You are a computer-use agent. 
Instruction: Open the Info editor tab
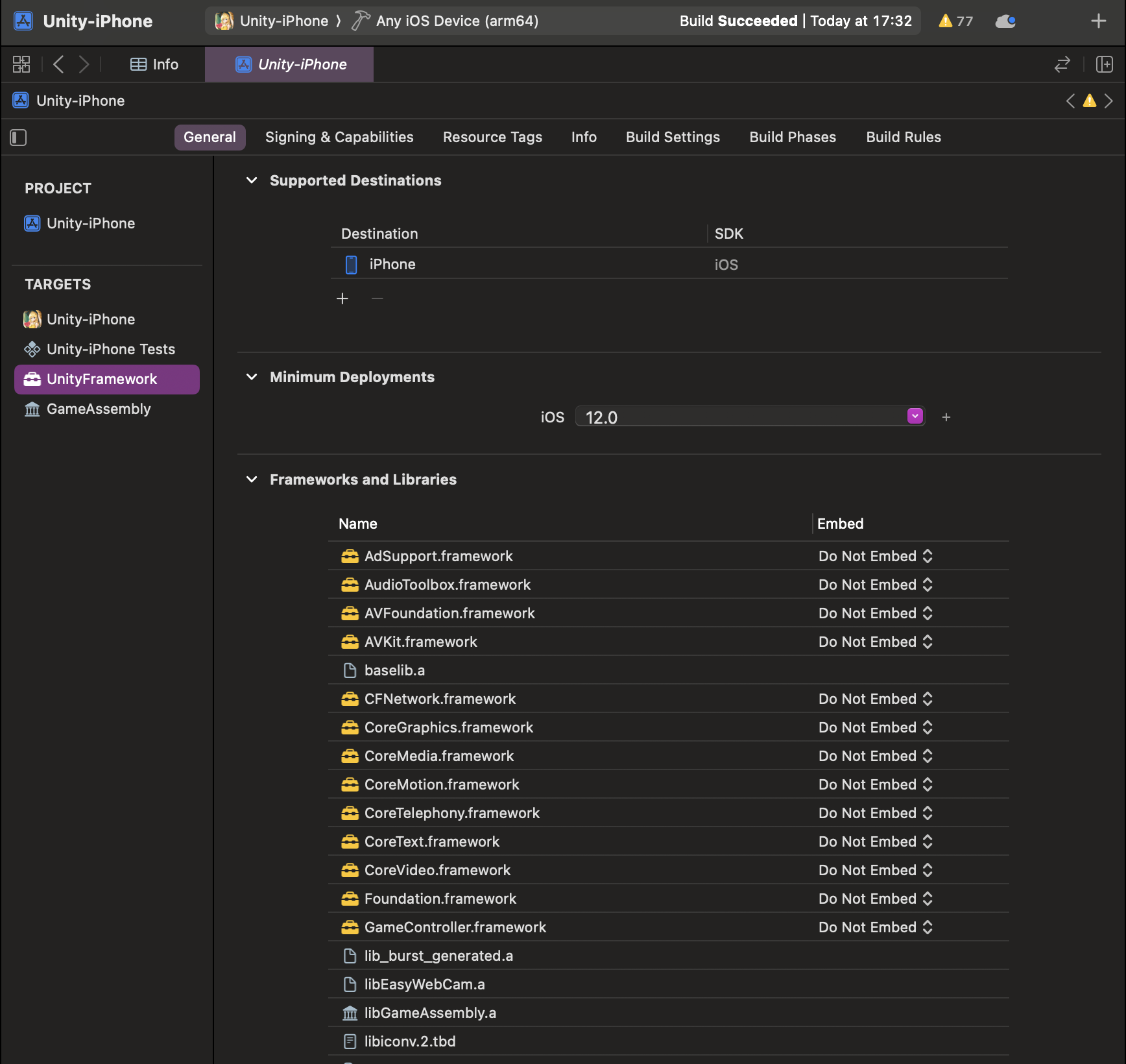pos(154,64)
